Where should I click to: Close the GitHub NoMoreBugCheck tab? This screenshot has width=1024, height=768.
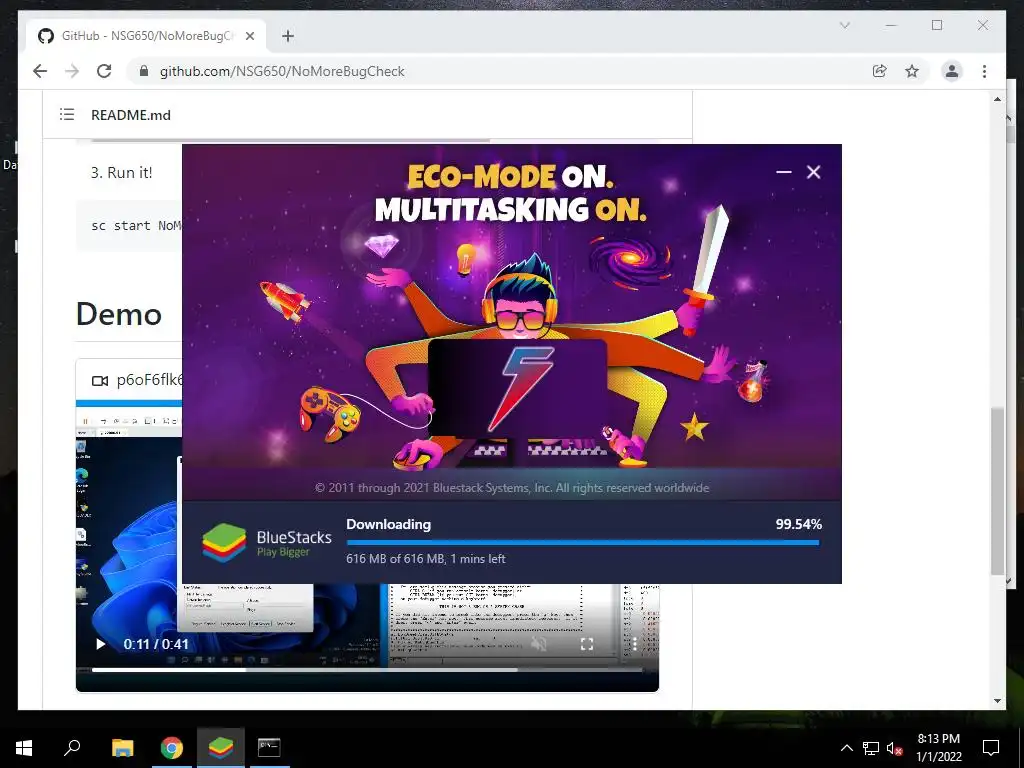pos(249,36)
